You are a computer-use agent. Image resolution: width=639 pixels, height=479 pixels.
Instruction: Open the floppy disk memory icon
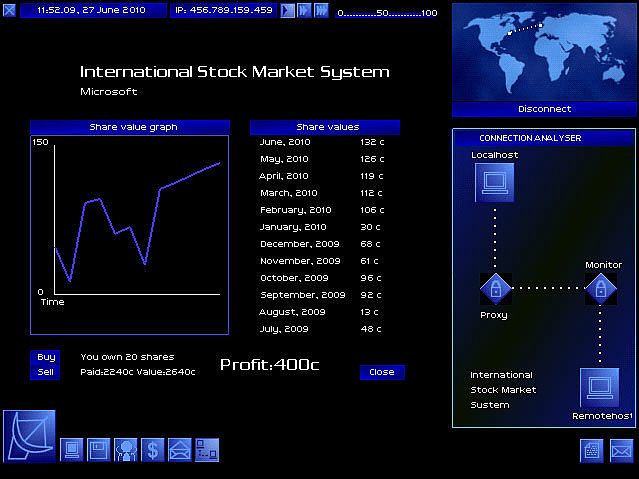[99, 450]
